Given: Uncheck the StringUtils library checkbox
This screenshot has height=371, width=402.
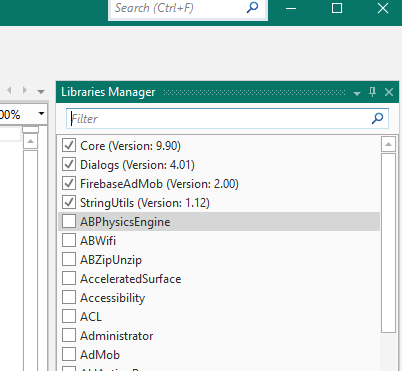Looking at the screenshot, I should pos(69,202).
